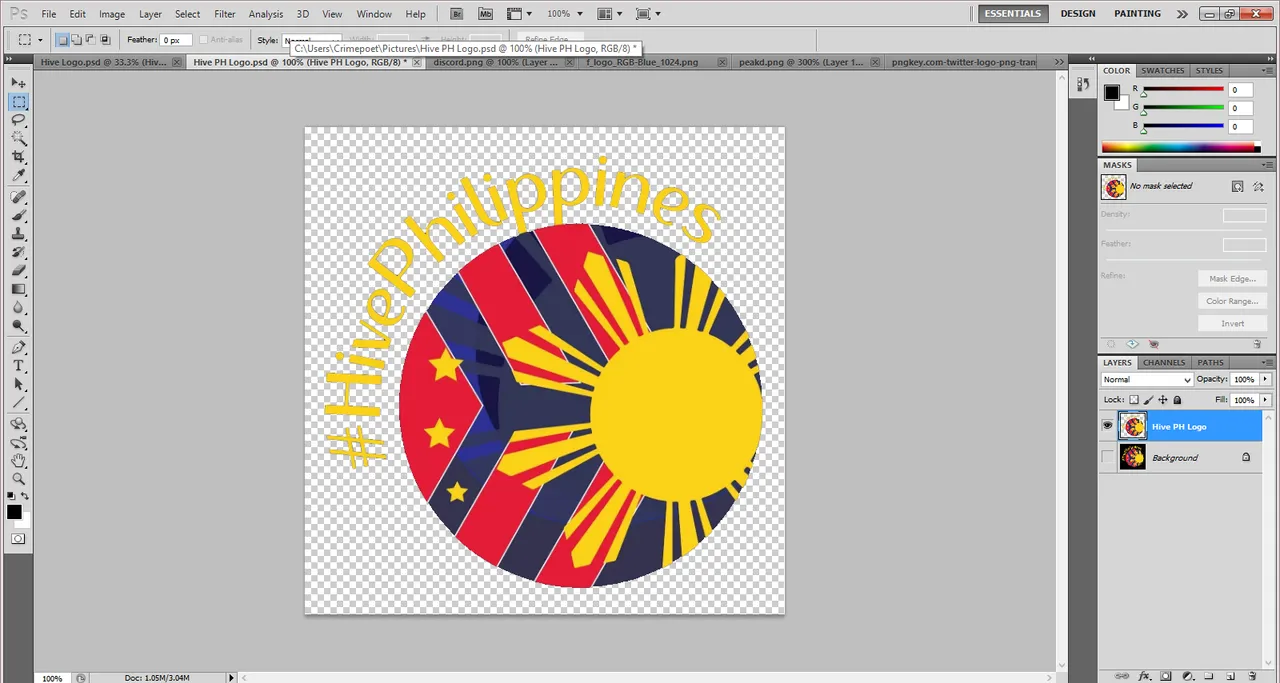Select the Zoom tool
The height and width of the screenshot is (683, 1280).
click(x=18, y=479)
